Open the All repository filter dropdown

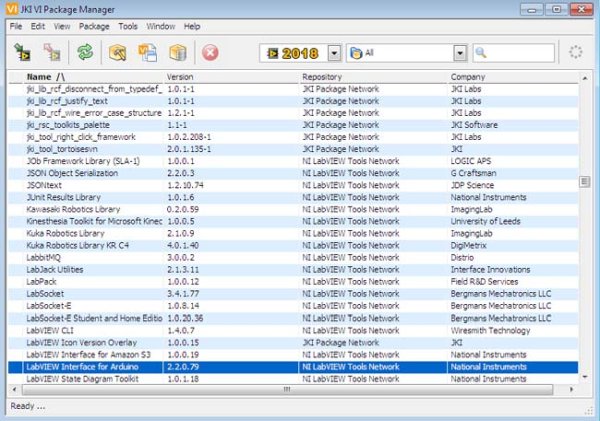(x=460, y=53)
